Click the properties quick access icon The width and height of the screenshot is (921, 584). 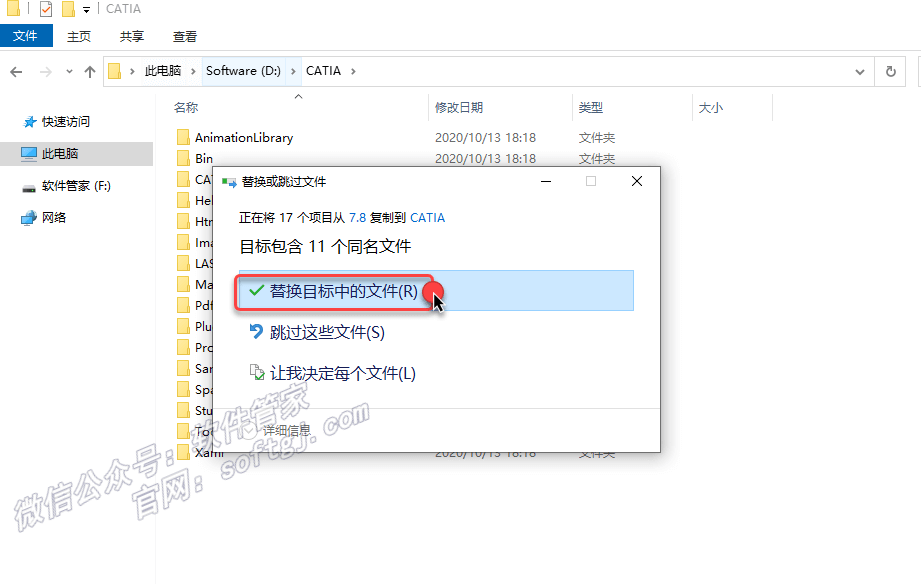coord(46,9)
